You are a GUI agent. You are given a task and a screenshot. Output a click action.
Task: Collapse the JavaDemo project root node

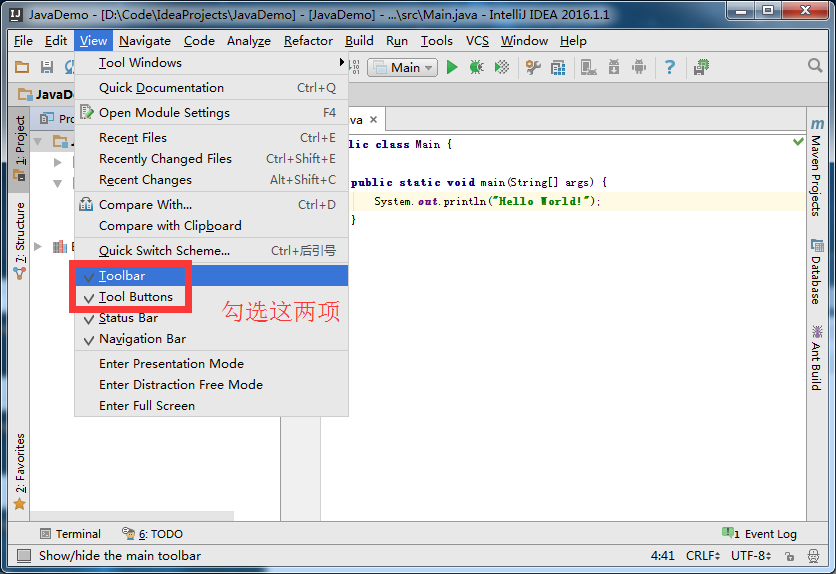pos(38,142)
